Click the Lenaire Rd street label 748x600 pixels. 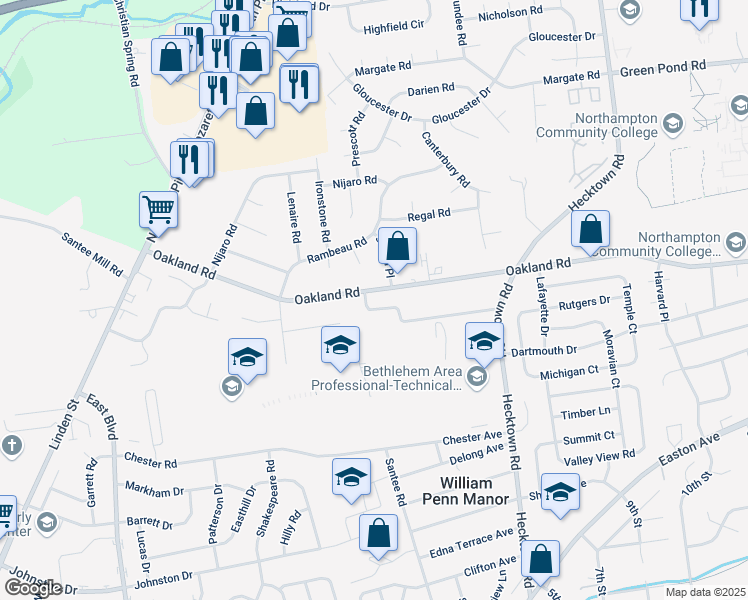click(x=294, y=217)
